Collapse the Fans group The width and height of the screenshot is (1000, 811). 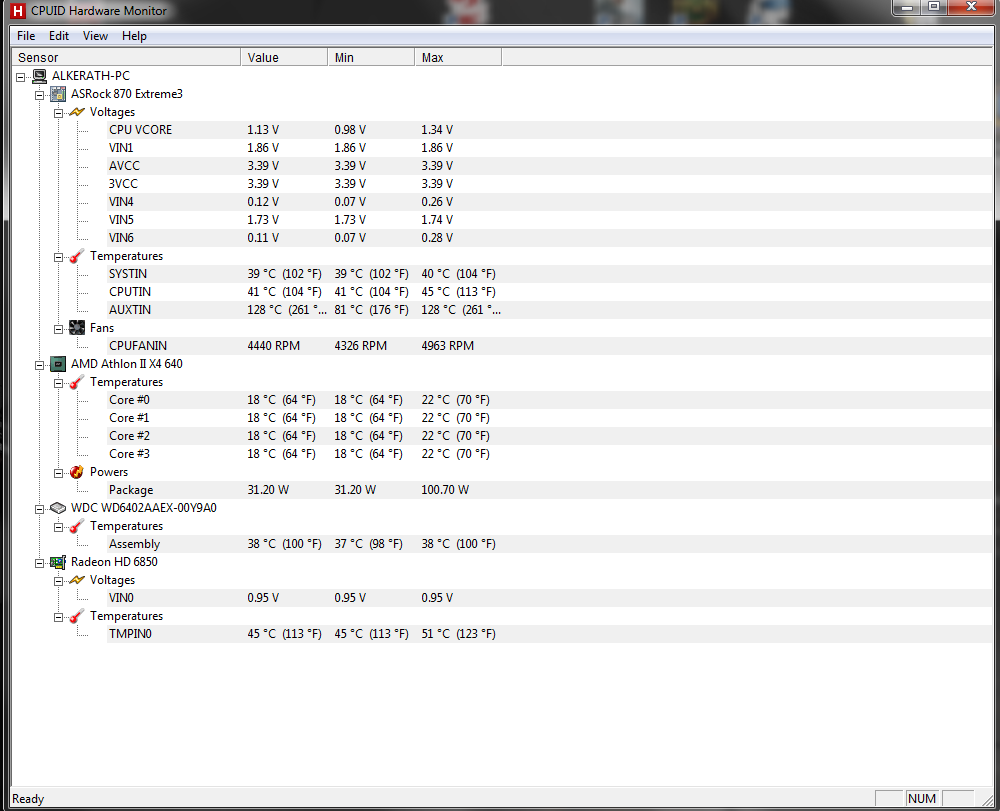pos(58,330)
